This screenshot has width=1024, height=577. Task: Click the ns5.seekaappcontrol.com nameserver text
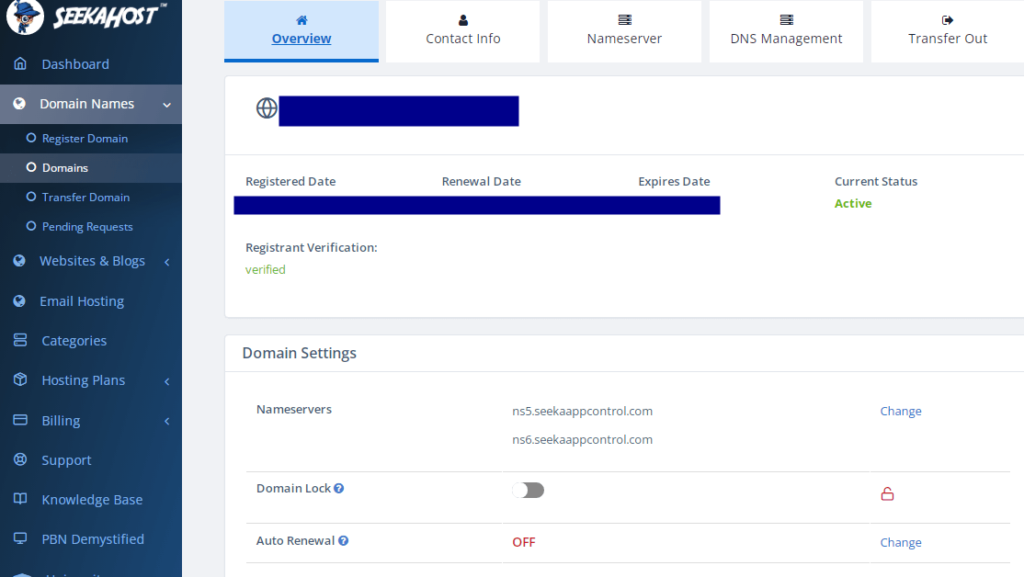(x=582, y=411)
